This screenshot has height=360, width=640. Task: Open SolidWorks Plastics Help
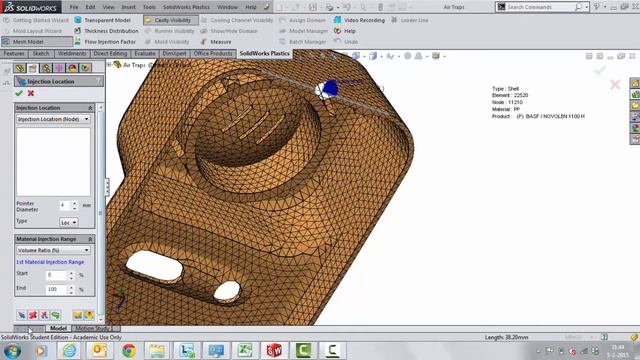(x=345, y=31)
